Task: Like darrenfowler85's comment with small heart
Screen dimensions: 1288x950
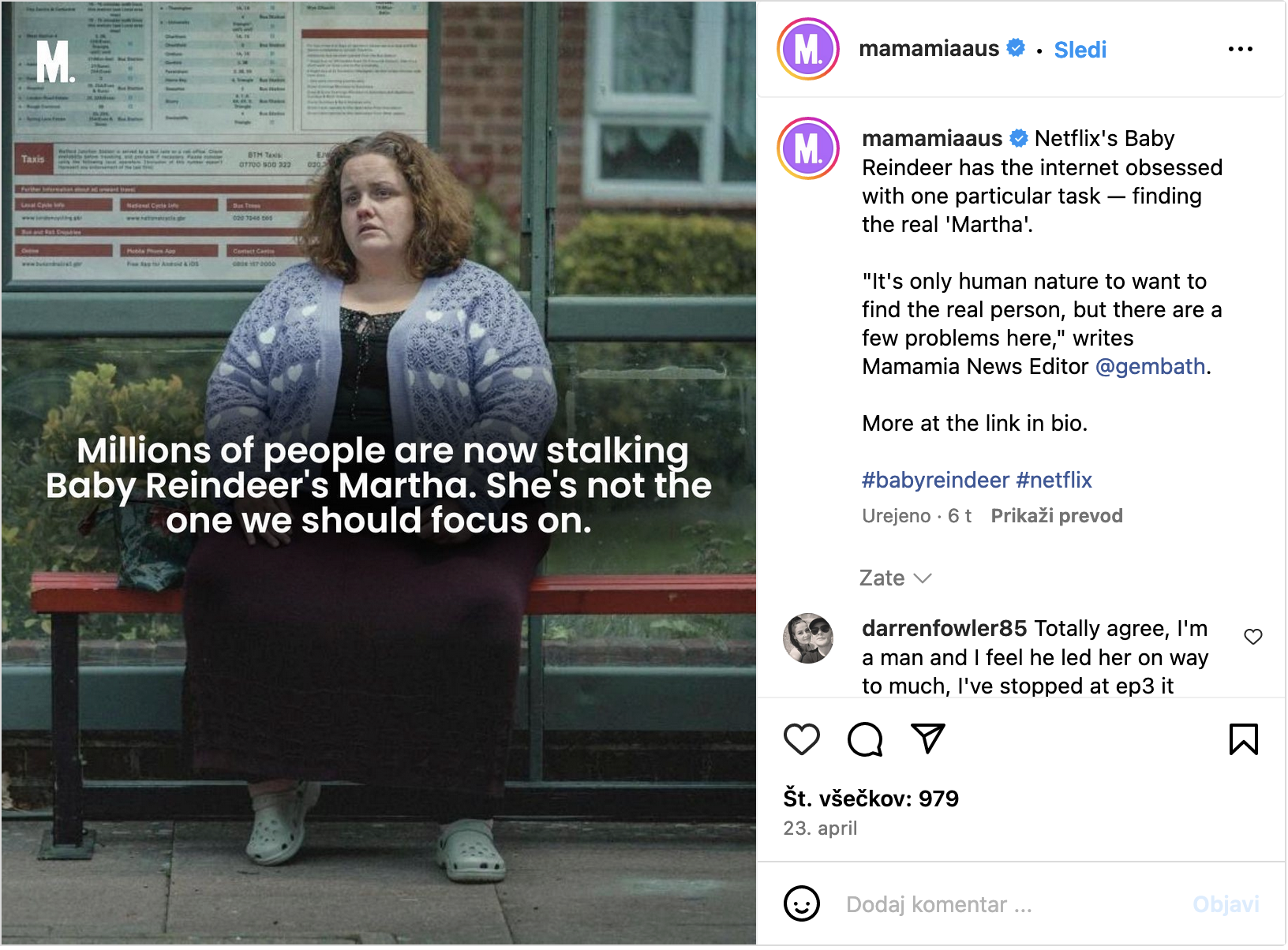Action: 1252,636
